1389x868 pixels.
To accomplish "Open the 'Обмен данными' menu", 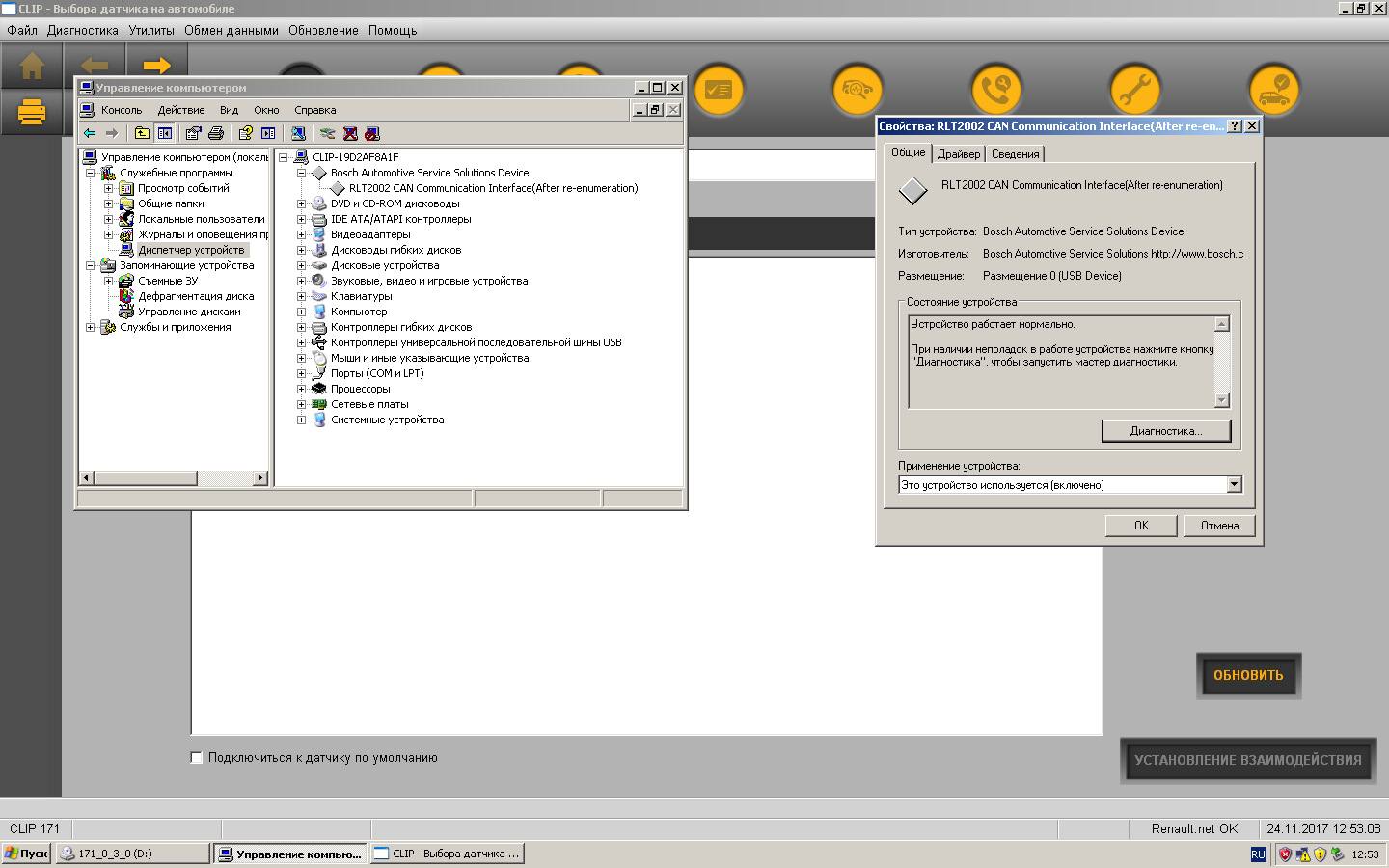I will tap(231, 31).
